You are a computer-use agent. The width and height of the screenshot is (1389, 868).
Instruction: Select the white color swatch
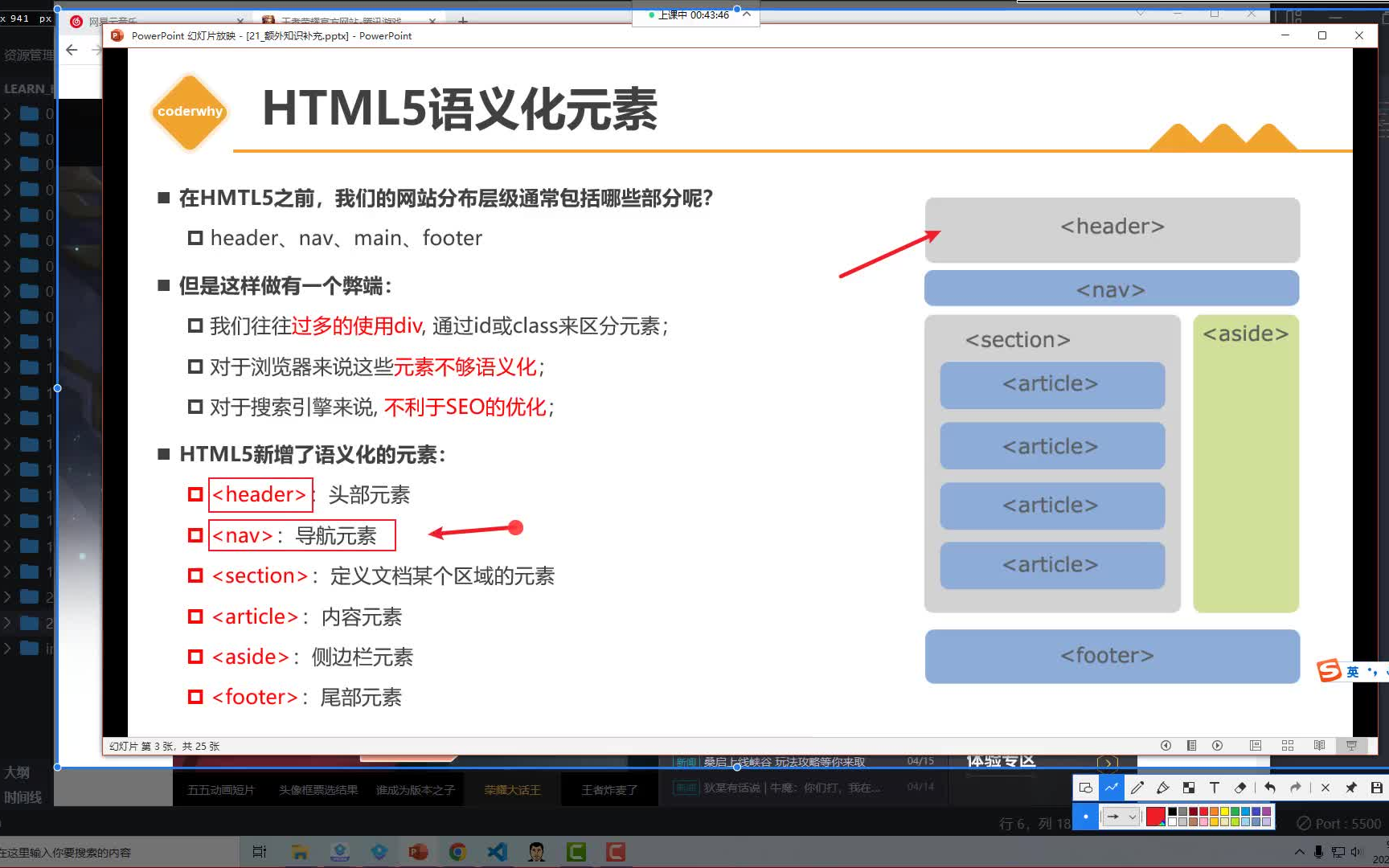[x=1173, y=821]
